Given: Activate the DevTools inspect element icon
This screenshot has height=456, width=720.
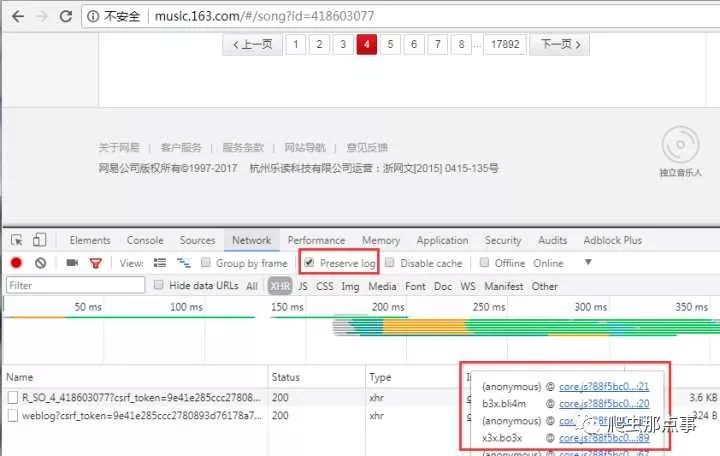Looking at the screenshot, I should tap(17, 240).
